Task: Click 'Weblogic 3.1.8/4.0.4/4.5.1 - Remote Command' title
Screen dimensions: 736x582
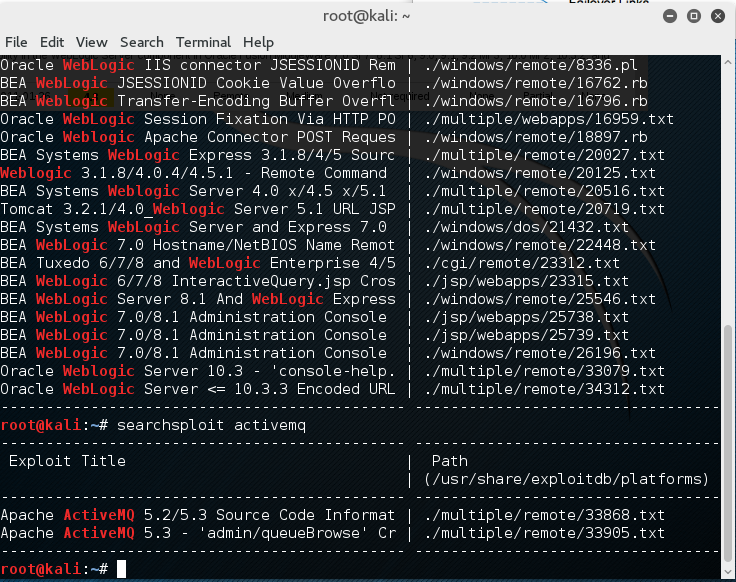Action: pyautogui.click(x=193, y=173)
